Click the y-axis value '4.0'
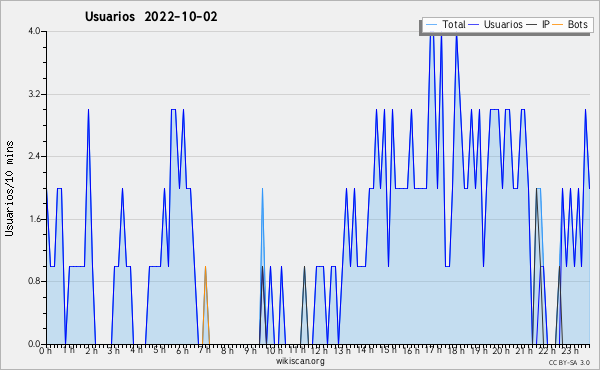 click(x=34, y=31)
